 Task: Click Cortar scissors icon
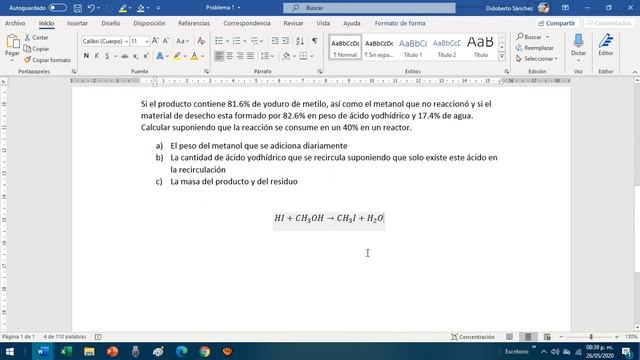(x=27, y=37)
